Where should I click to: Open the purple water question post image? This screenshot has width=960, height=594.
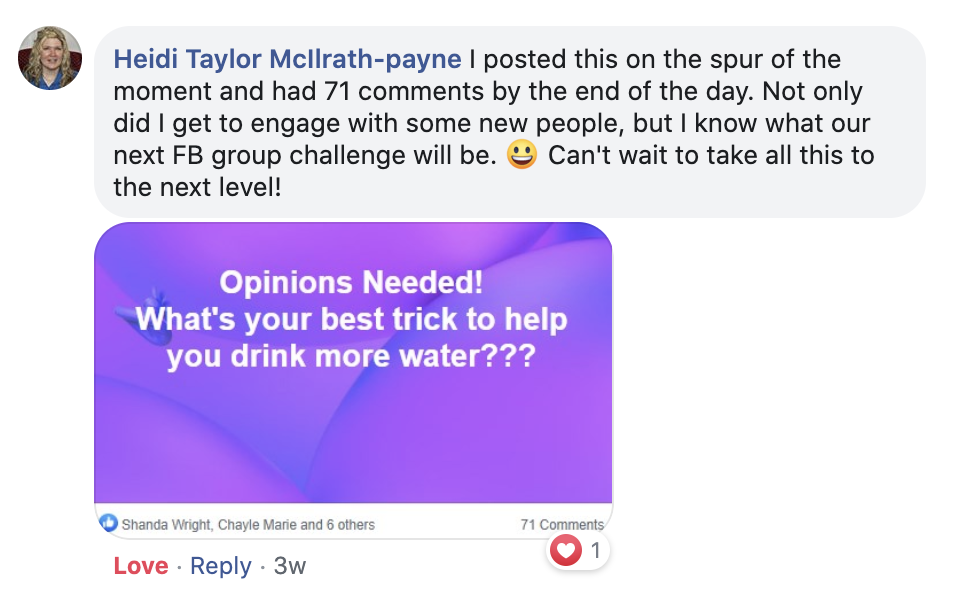pyautogui.click(x=353, y=363)
